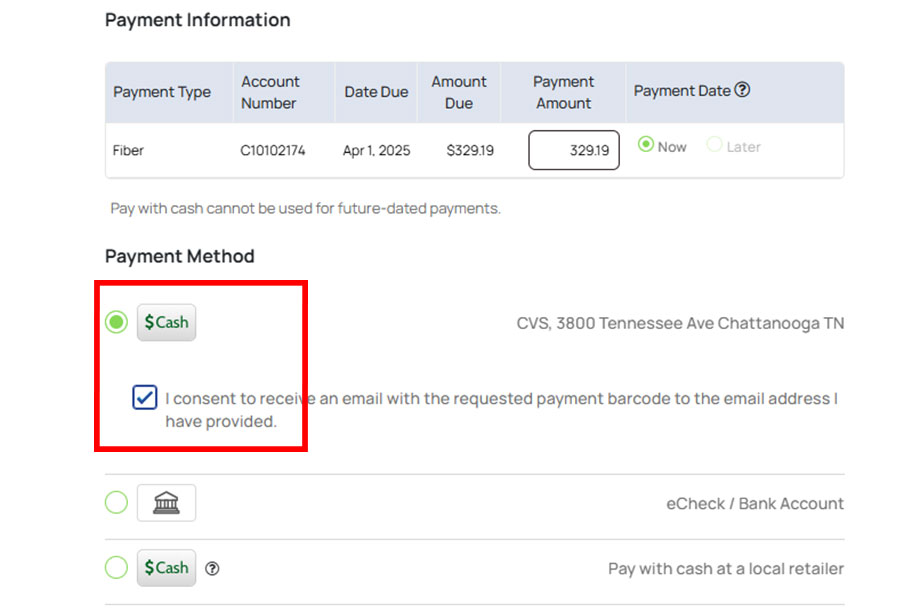Click the $329.19 amount due value
The width and height of the screenshot is (920, 613).
[469, 151]
